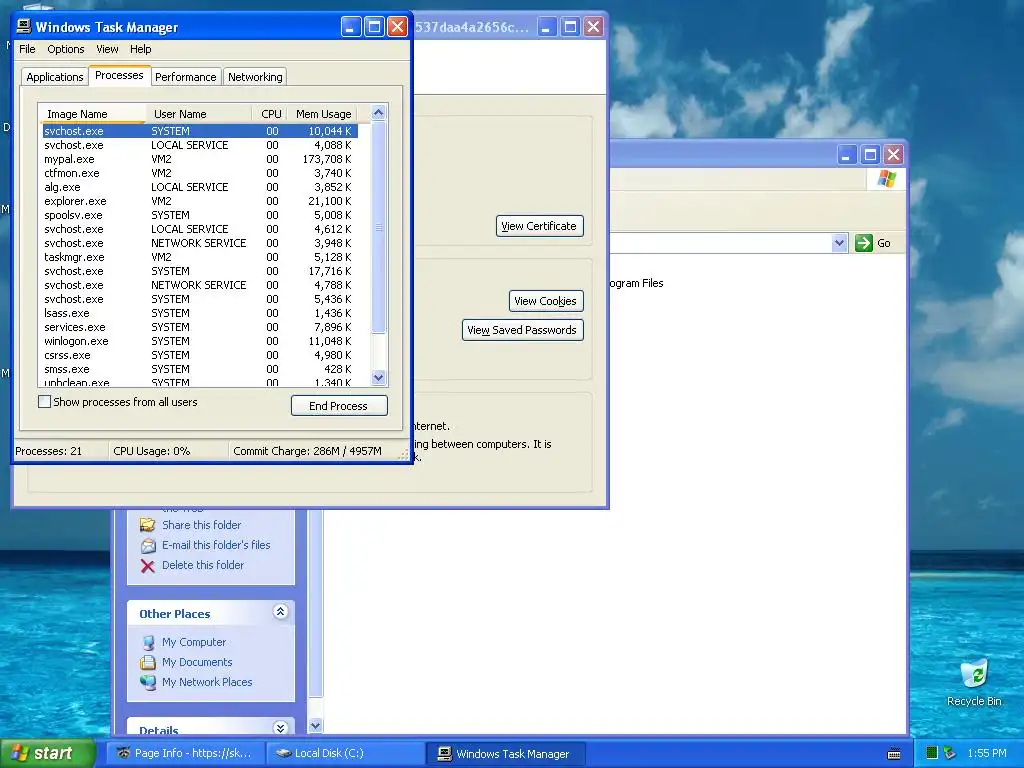This screenshot has width=1024, height=768.
Task: Click the red X Delete this folder icon
Action: pos(148,566)
